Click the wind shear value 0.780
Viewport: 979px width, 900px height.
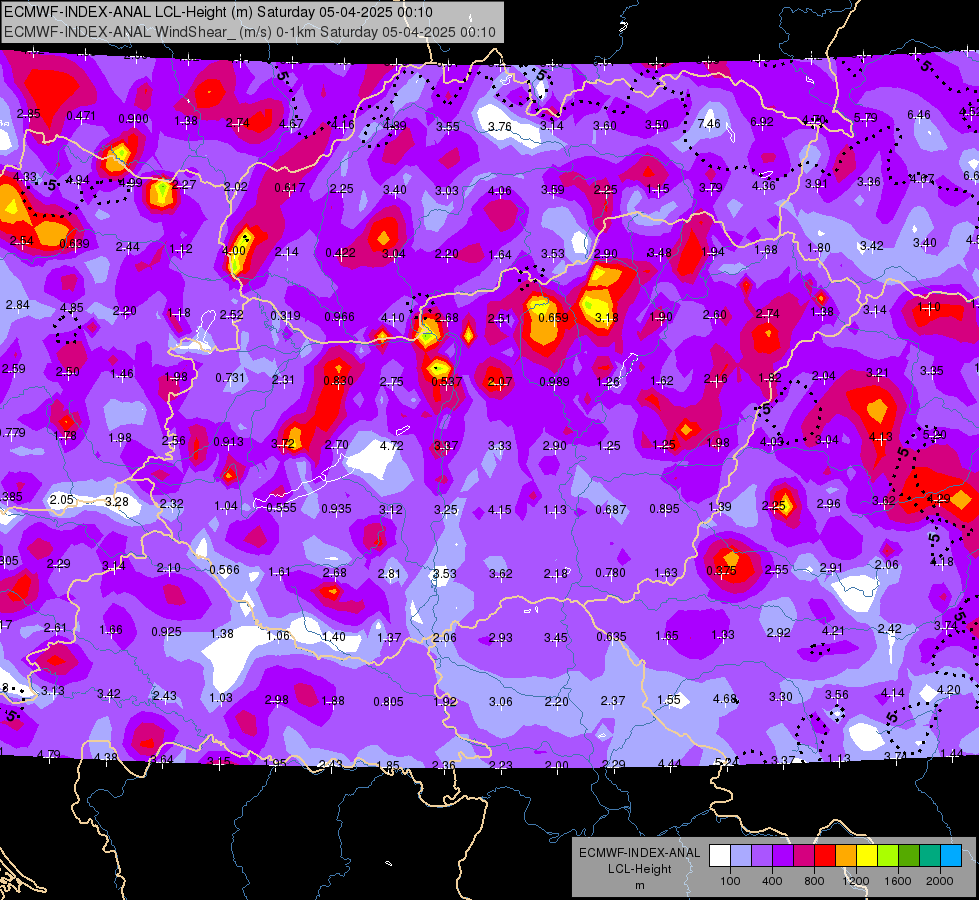[610, 573]
